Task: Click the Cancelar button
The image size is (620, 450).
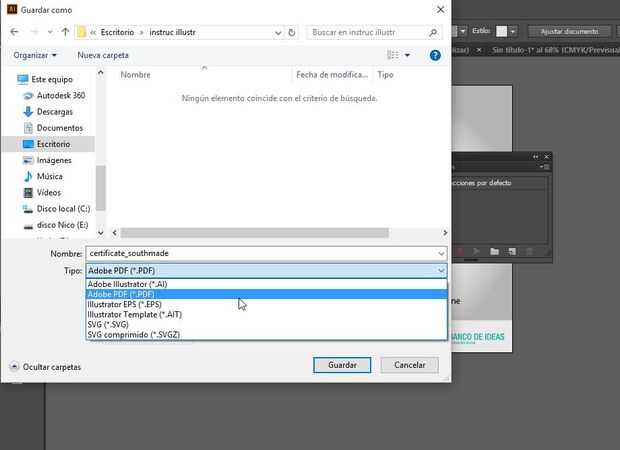Action: click(x=410, y=365)
